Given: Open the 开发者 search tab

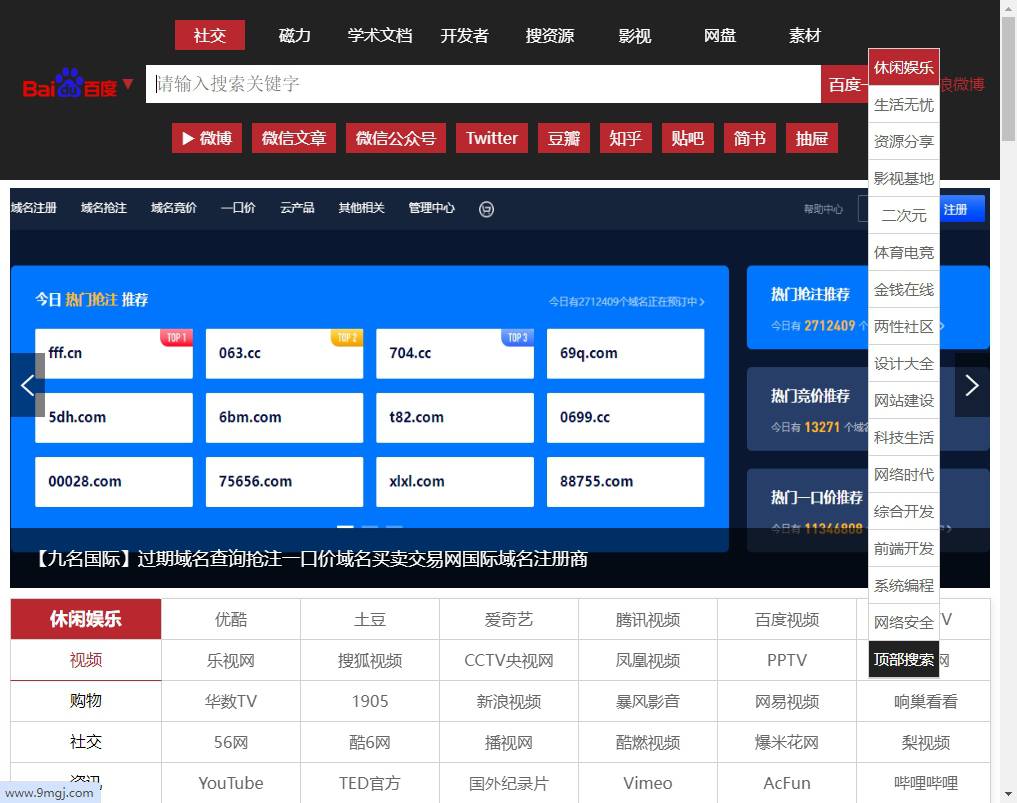Looking at the screenshot, I should 464,35.
